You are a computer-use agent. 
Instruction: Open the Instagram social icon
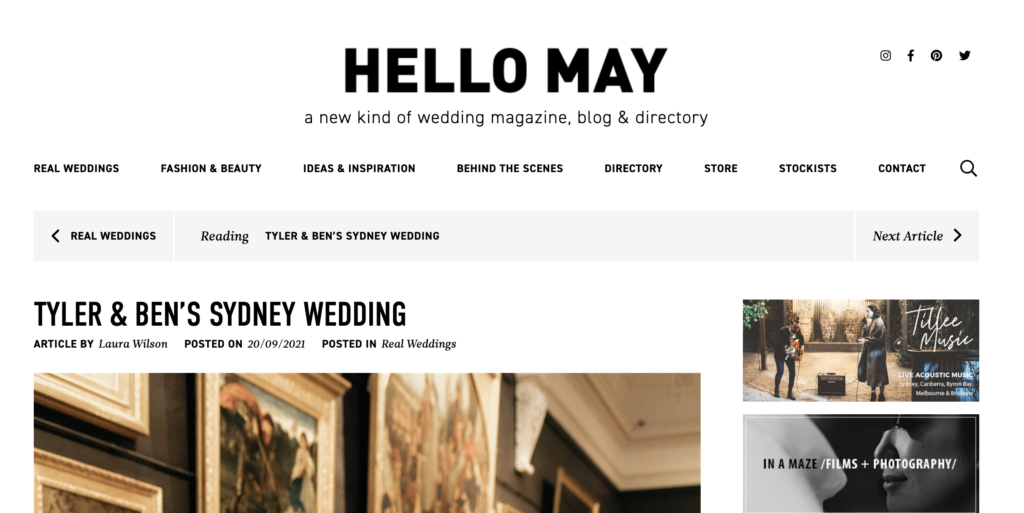point(885,55)
